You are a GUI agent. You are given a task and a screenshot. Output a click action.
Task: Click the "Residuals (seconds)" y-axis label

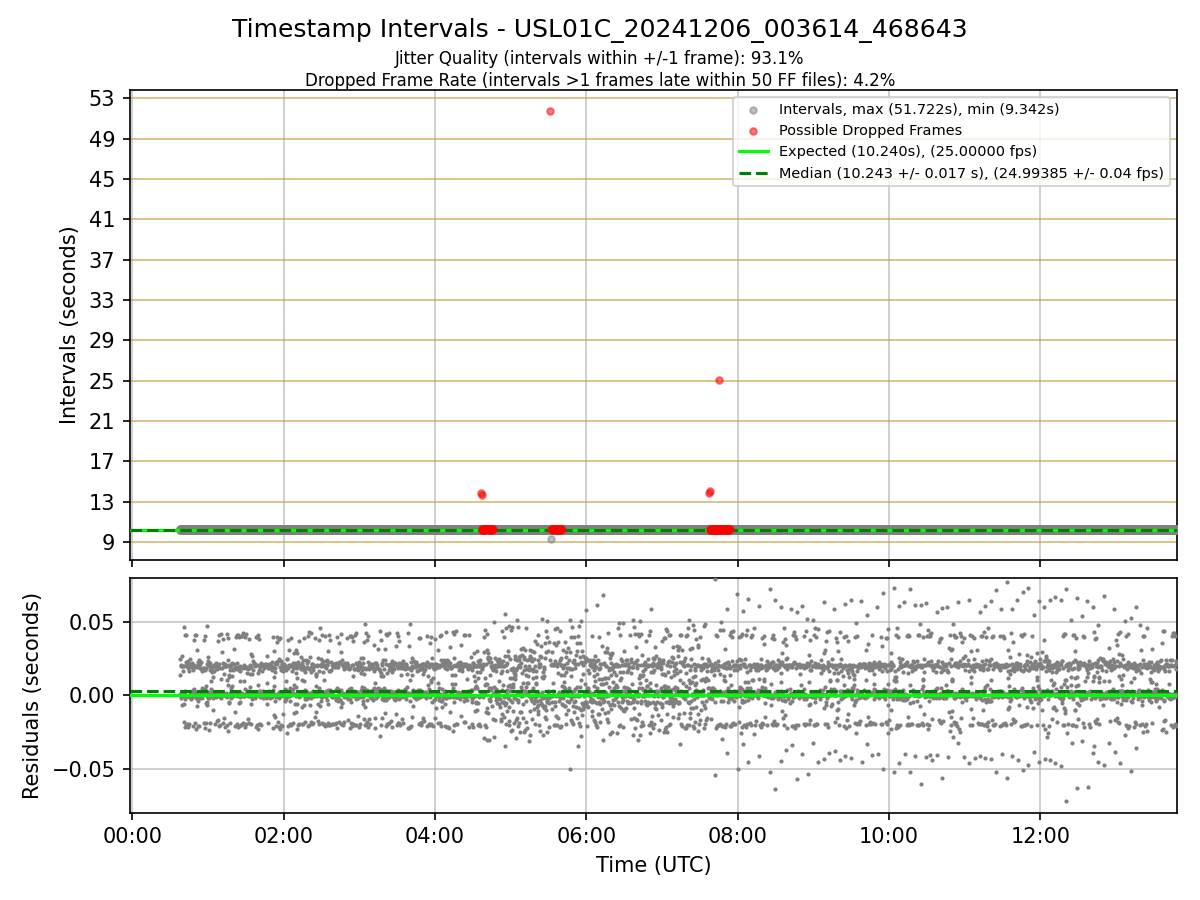click(31, 696)
